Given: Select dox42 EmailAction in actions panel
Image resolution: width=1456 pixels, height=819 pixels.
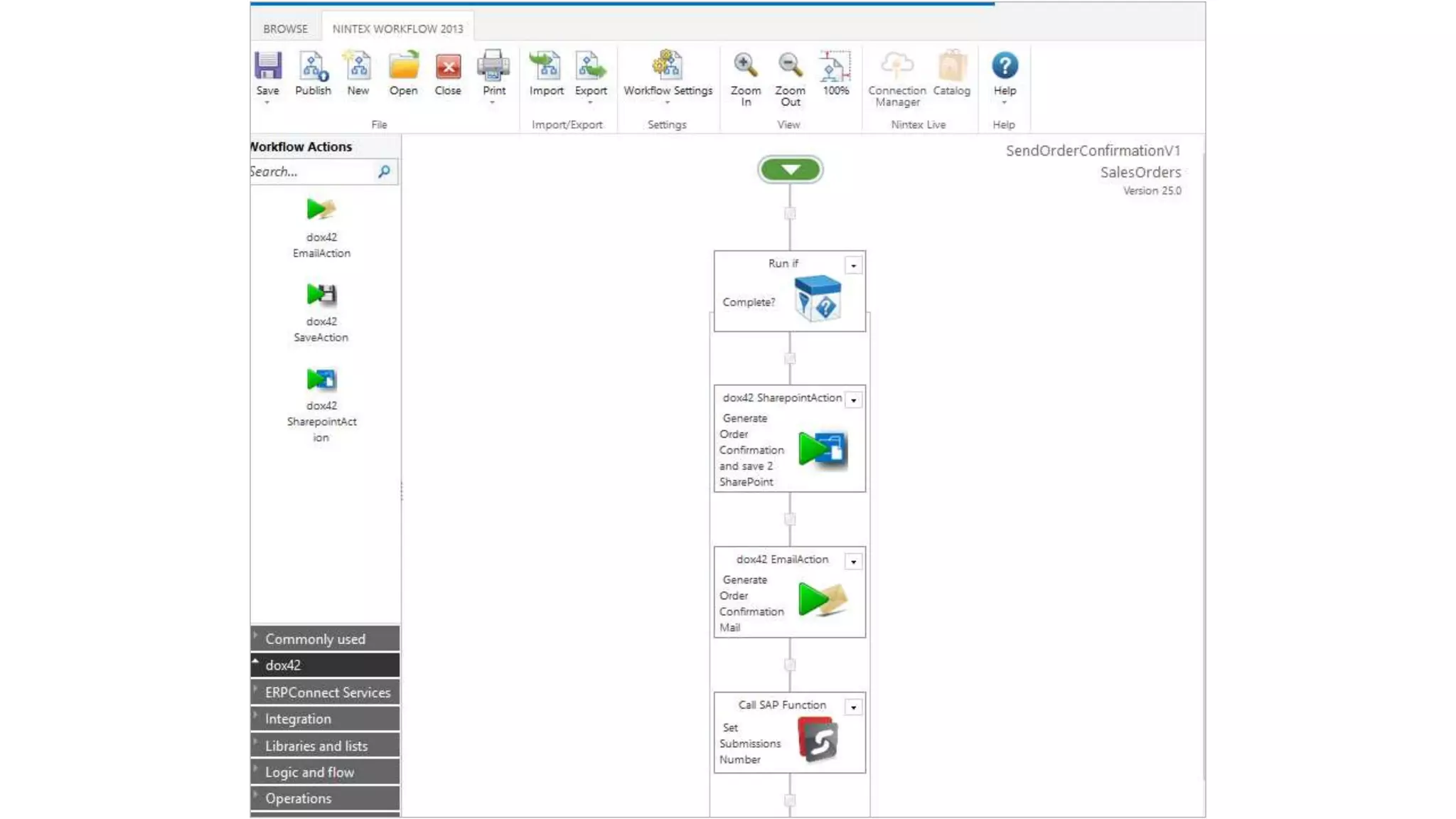Looking at the screenshot, I should 321,210.
